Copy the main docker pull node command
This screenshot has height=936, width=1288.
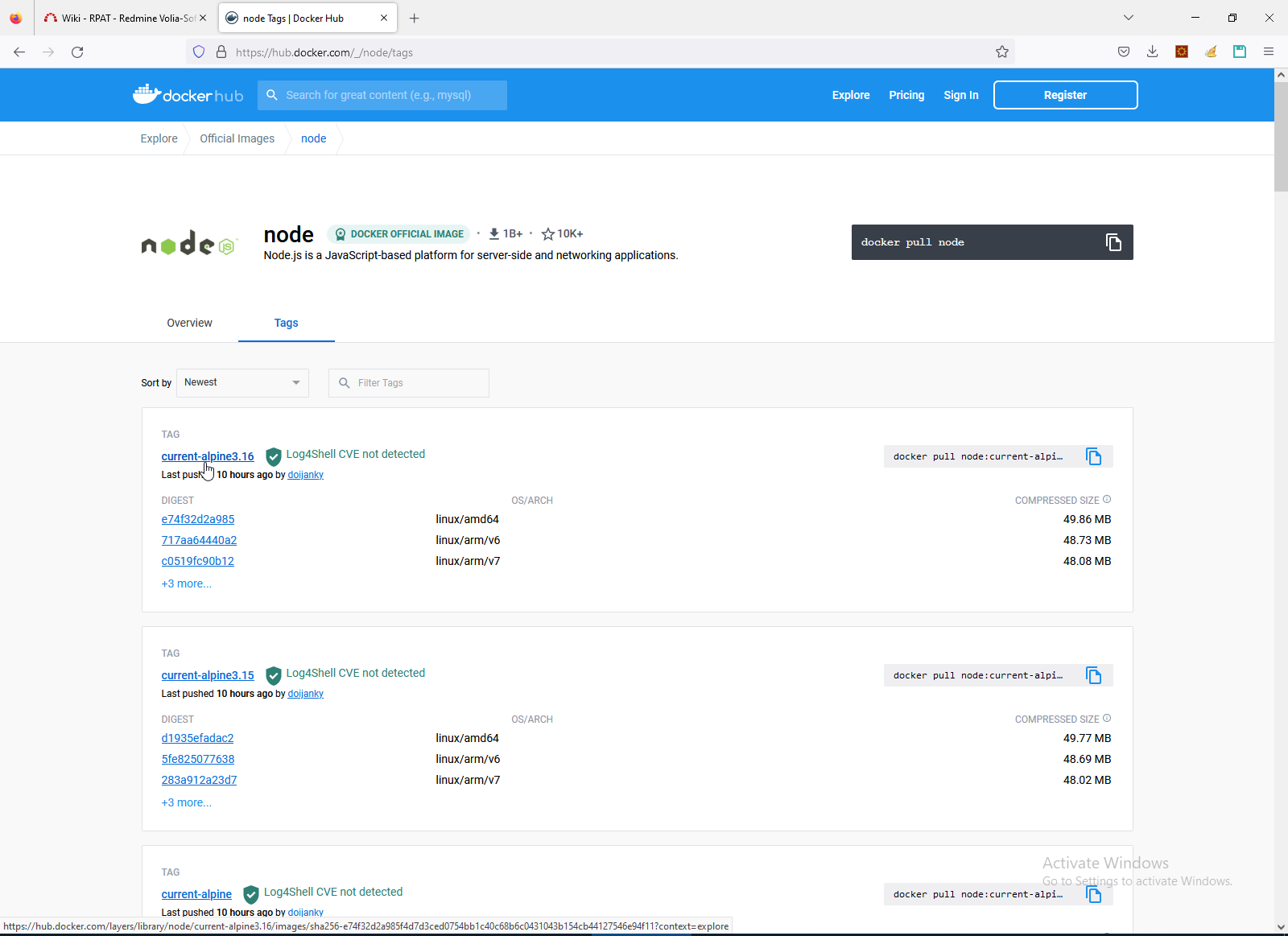tap(1113, 242)
